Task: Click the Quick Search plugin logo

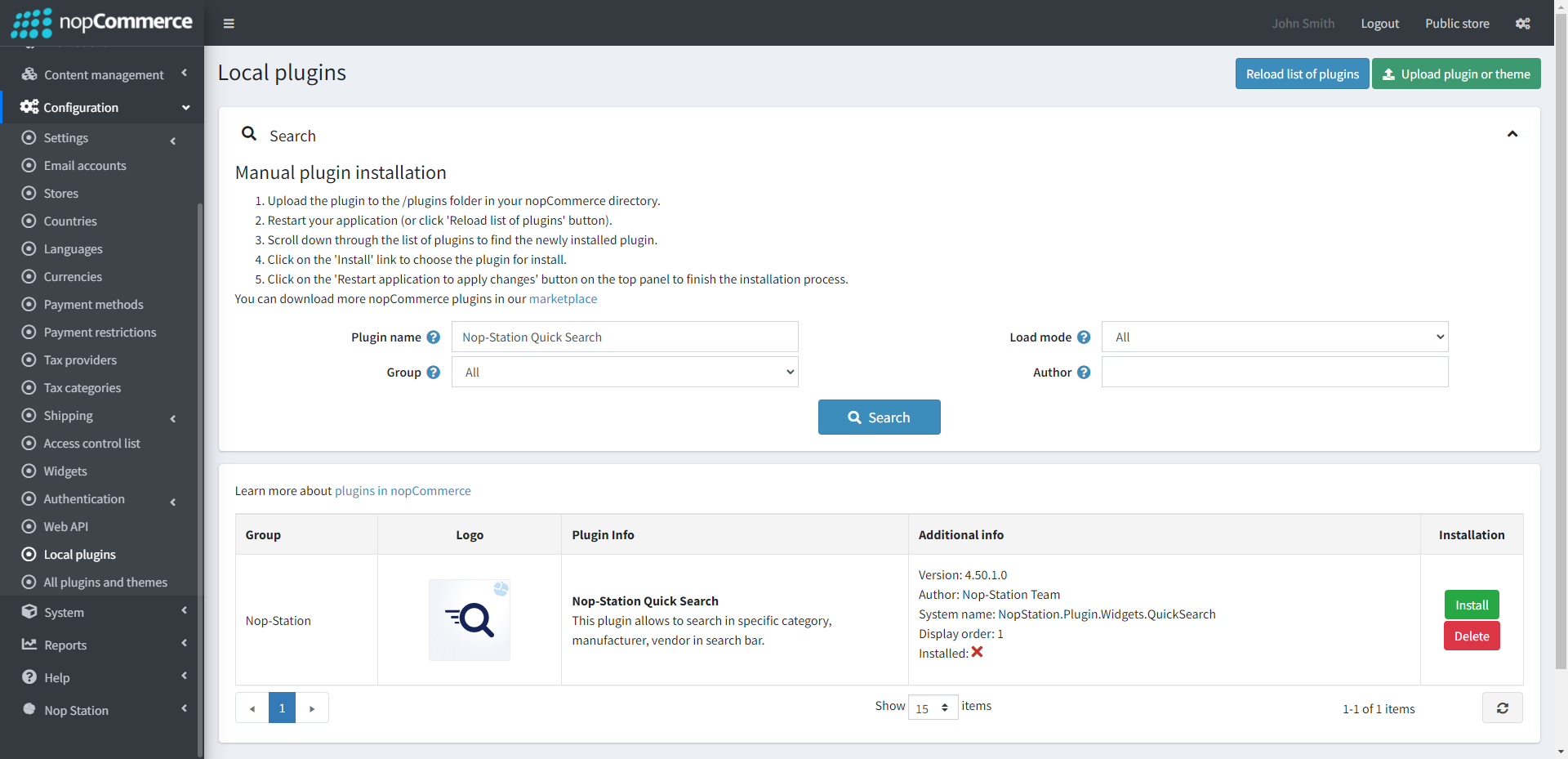Action: (470, 620)
